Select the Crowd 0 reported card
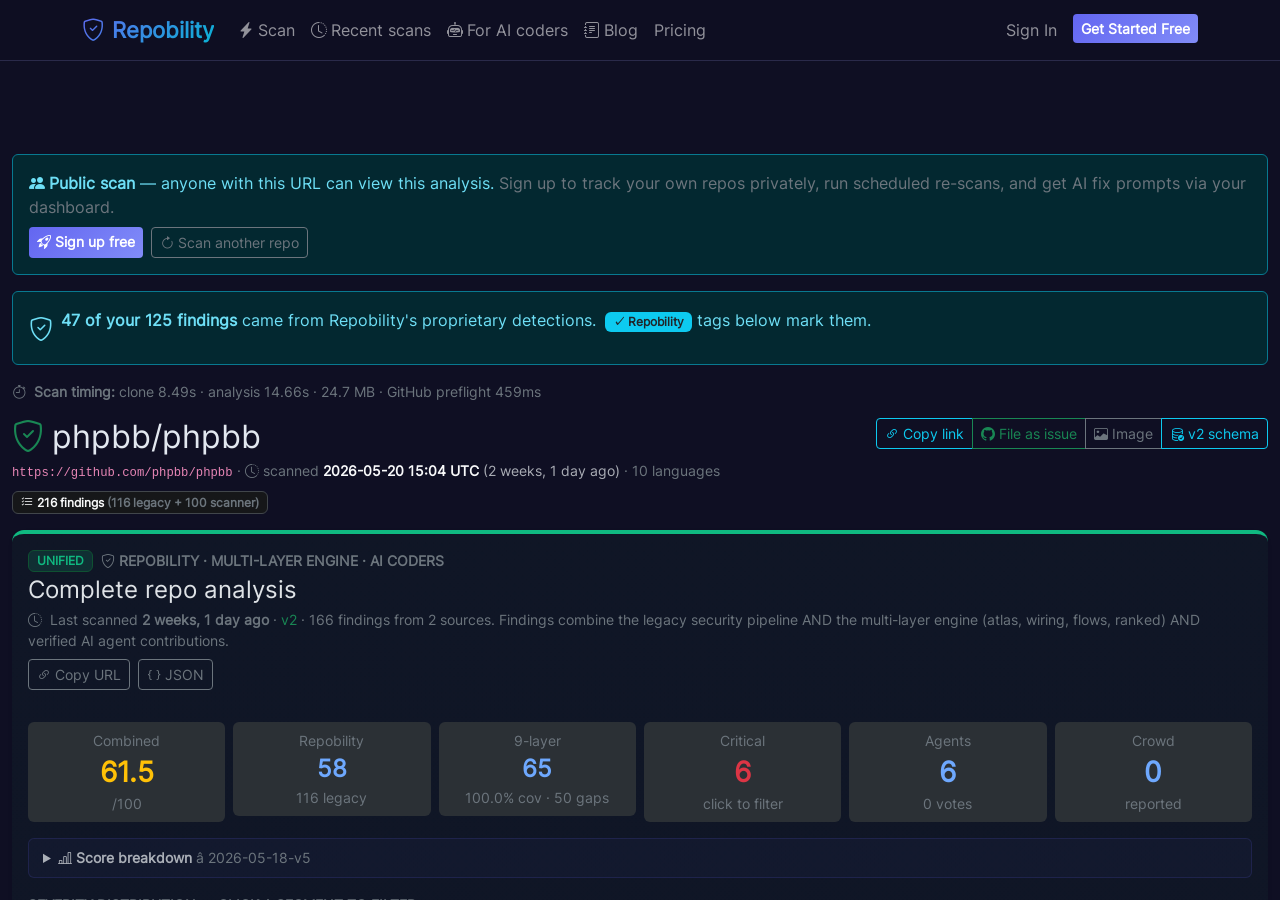 click(1153, 772)
